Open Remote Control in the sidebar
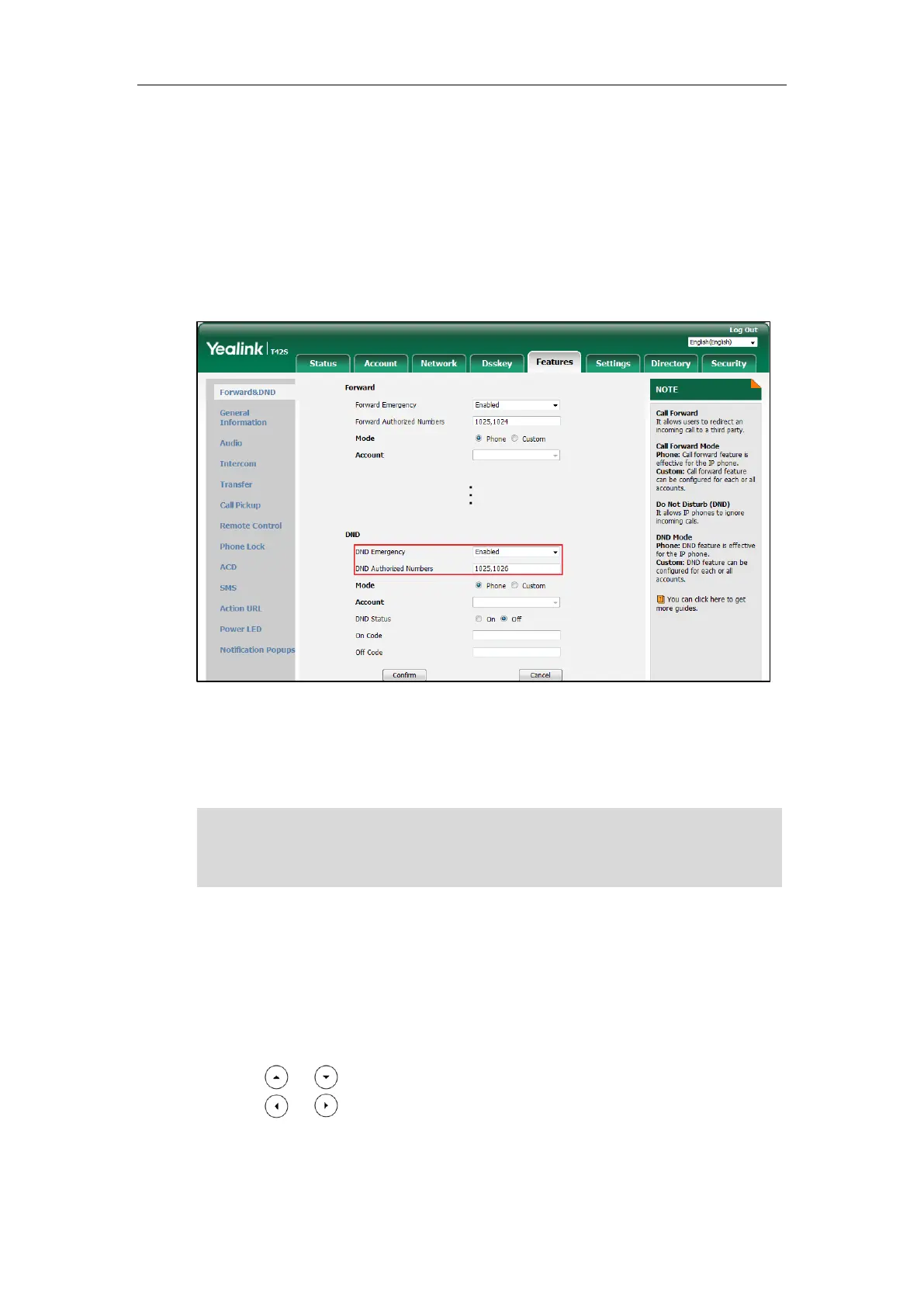 [251, 526]
